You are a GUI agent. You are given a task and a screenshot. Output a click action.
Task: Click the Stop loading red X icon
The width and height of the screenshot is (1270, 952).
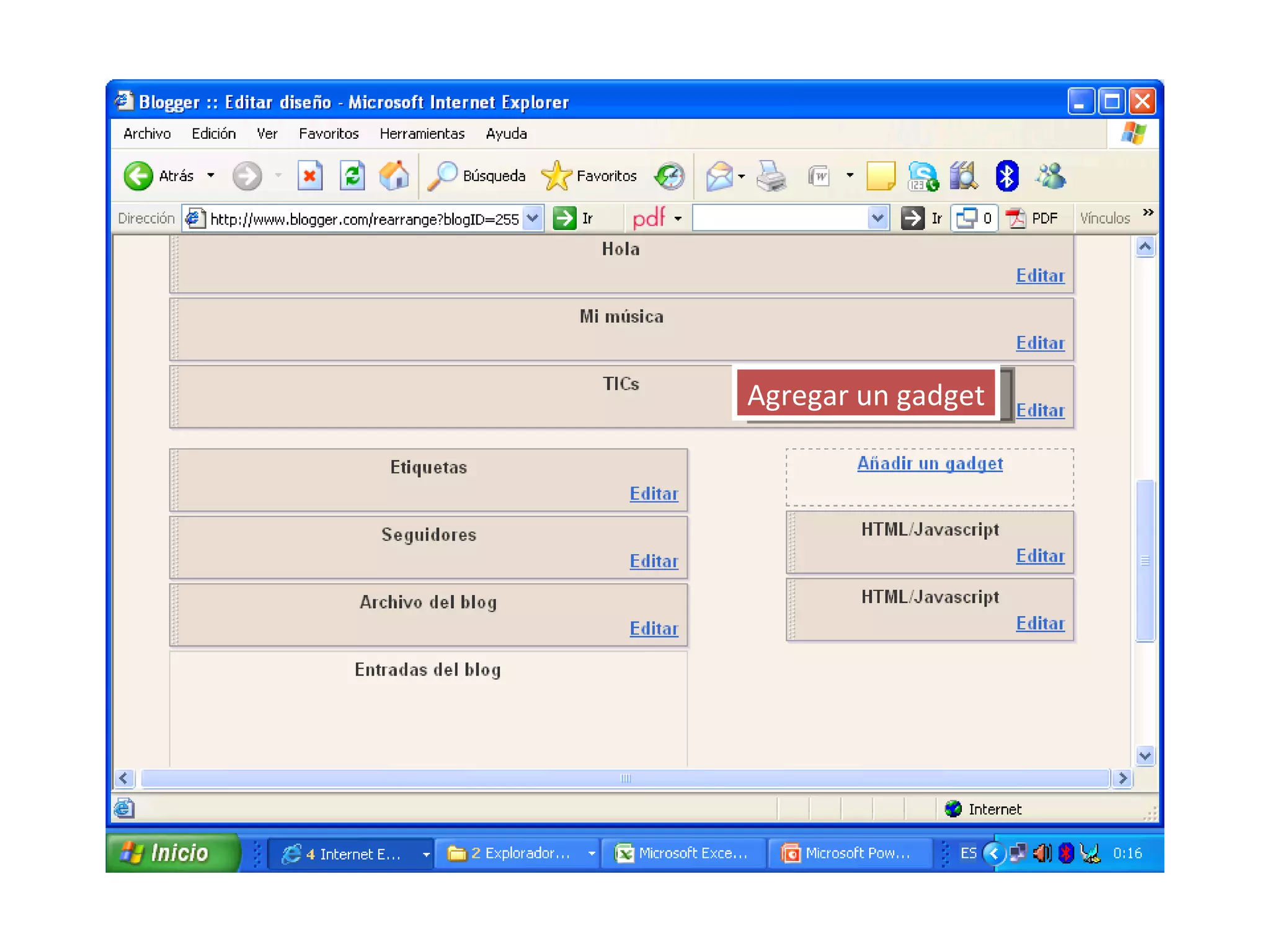coord(309,176)
